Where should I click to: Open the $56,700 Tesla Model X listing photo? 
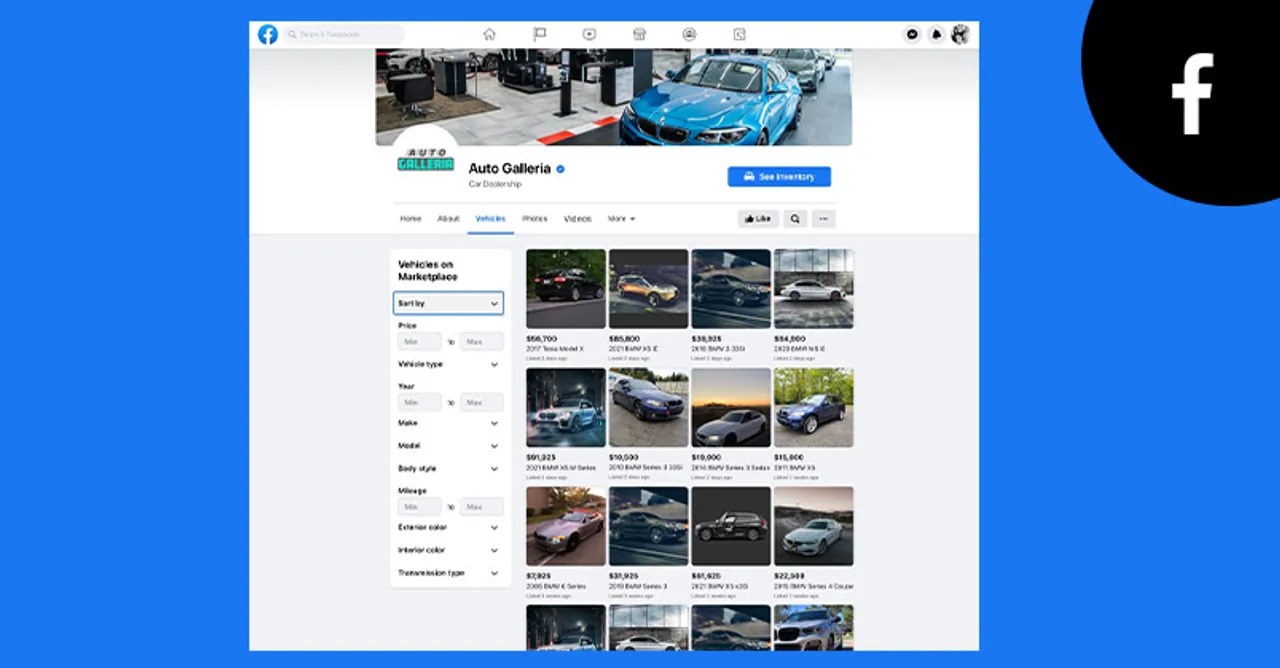(566, 289)
